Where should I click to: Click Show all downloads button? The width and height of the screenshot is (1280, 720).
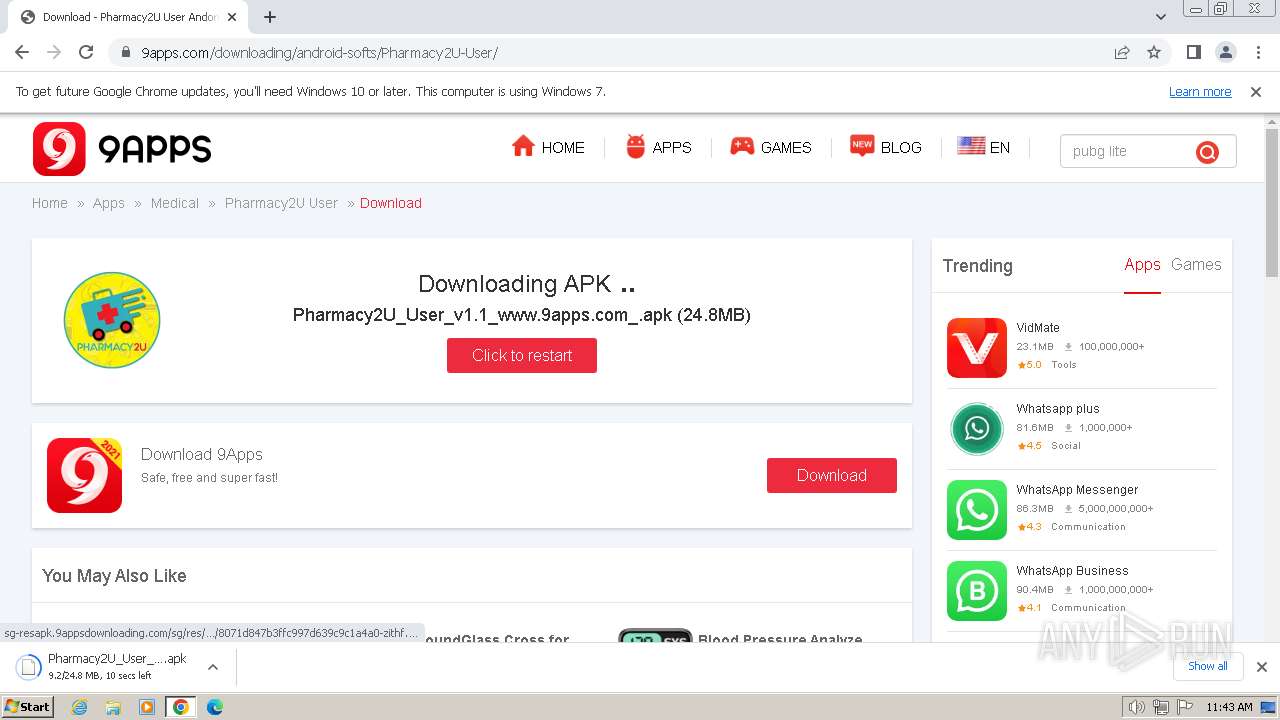[x=1208, y=666]
